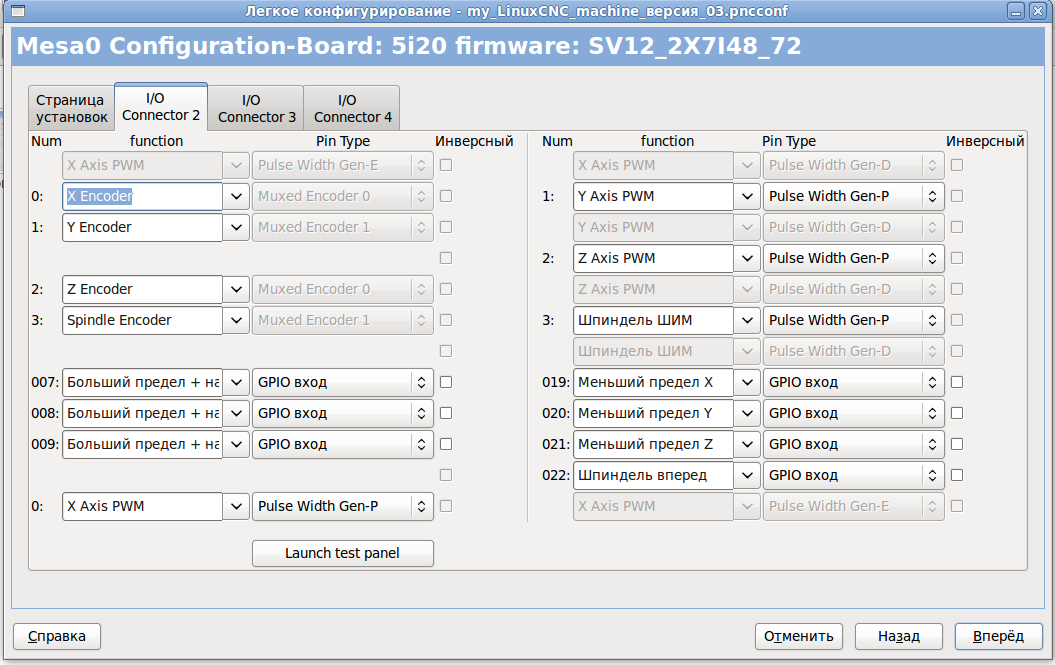Change pin type of GPIO вход for pin 008
The width and height of the screenshot is (1055, 665).
click(x=342, y=413)
